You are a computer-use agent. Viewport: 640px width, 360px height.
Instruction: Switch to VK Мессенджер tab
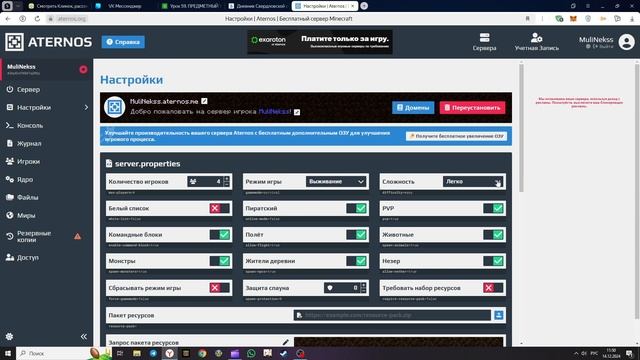click(x=124, y=6)
